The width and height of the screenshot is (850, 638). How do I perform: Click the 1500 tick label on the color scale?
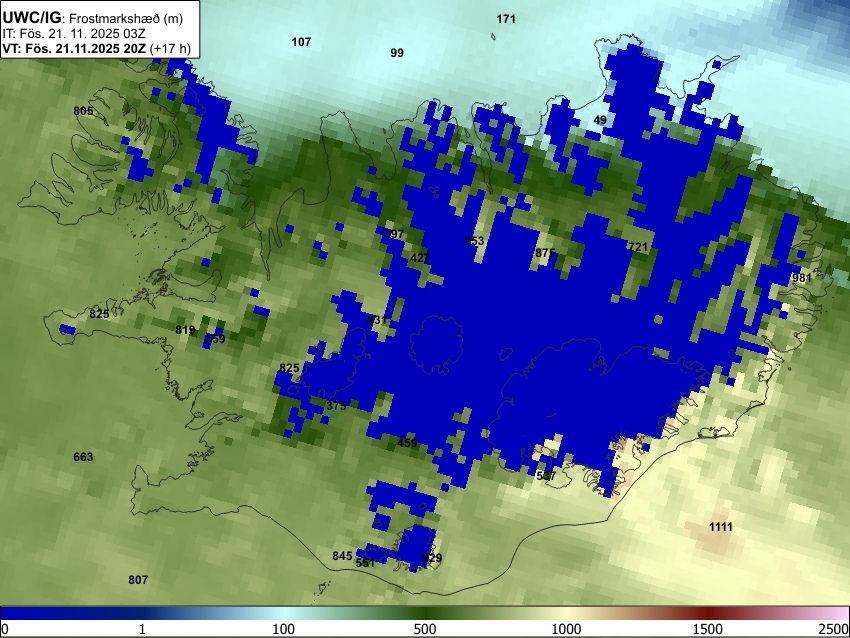click(x=708, y=629)
